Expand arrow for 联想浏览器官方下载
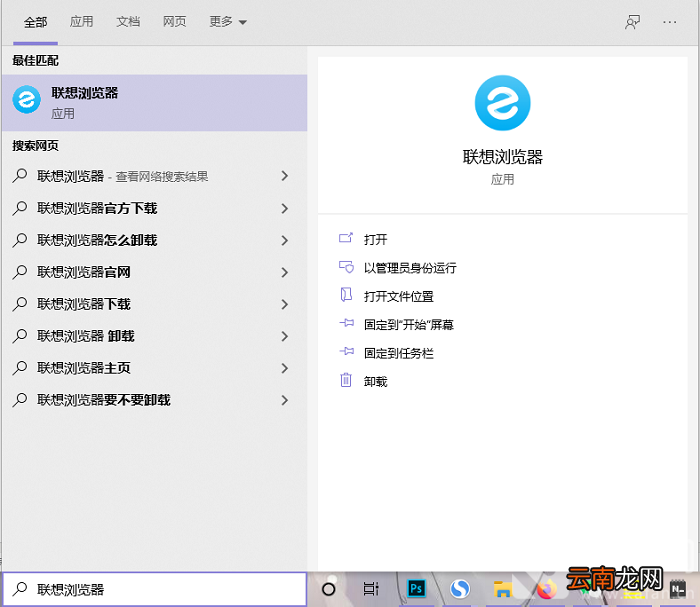 pos(285,208)
